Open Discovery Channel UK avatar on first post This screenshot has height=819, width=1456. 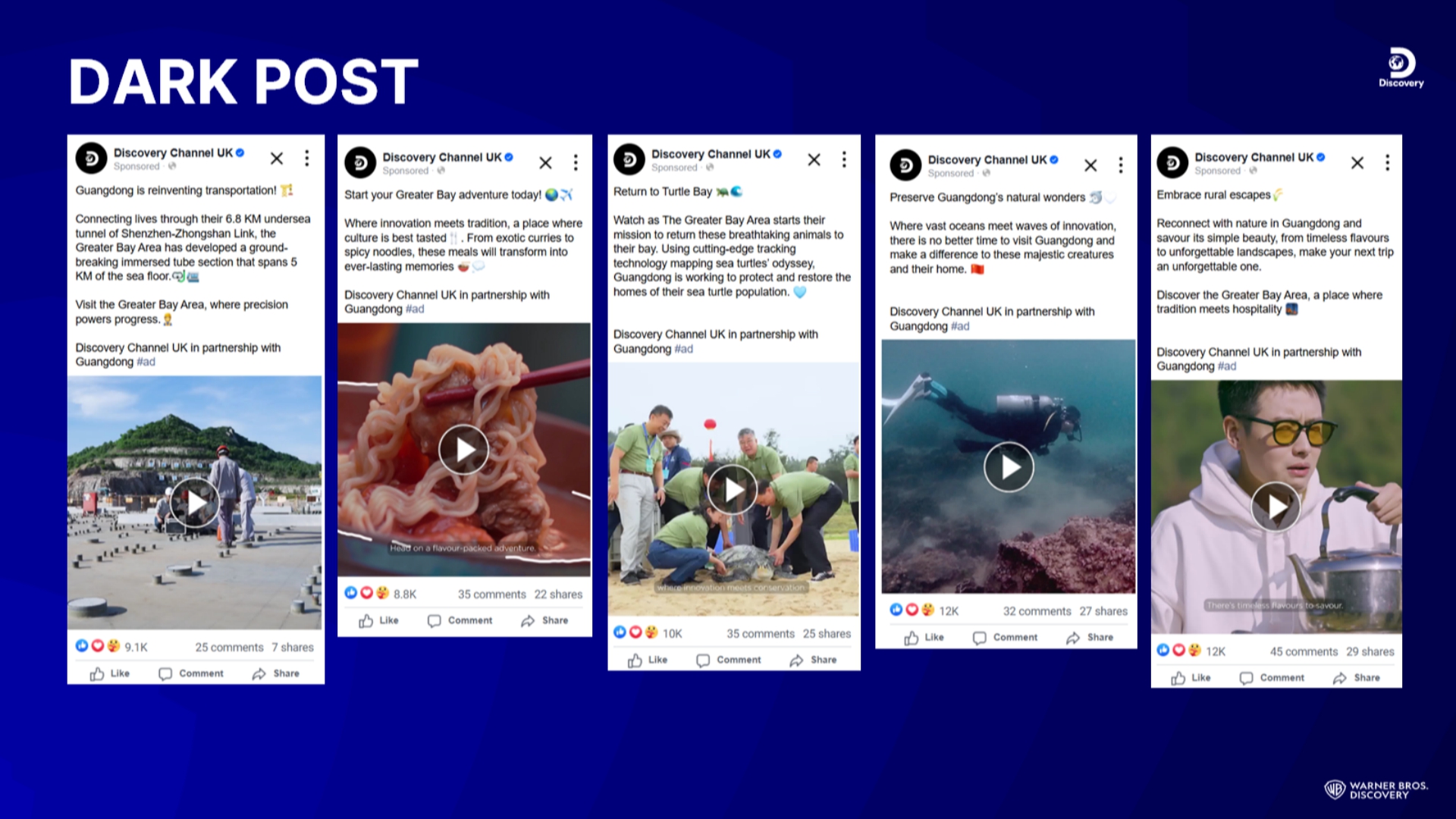(x=91, y=158)
